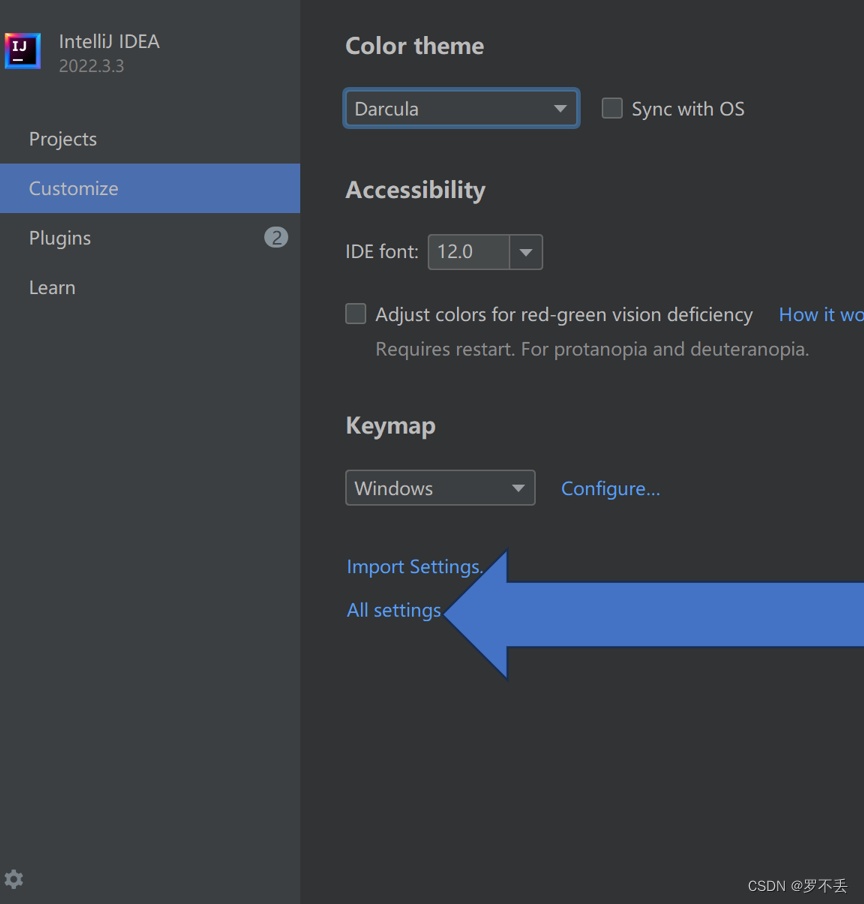Click the Configure... keymap link
Screen dimensions: 864x904
pos(610,489)
